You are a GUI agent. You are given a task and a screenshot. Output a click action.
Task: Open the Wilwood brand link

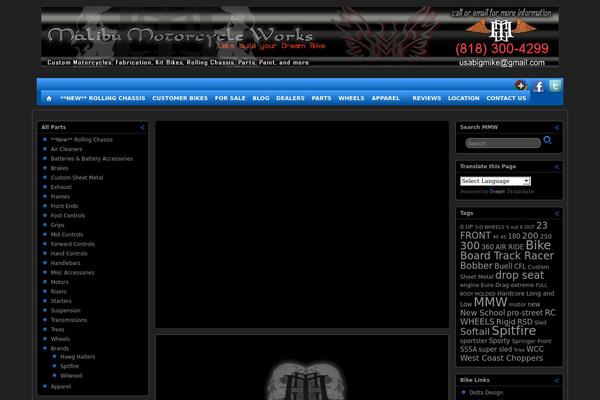click(71, 376)
